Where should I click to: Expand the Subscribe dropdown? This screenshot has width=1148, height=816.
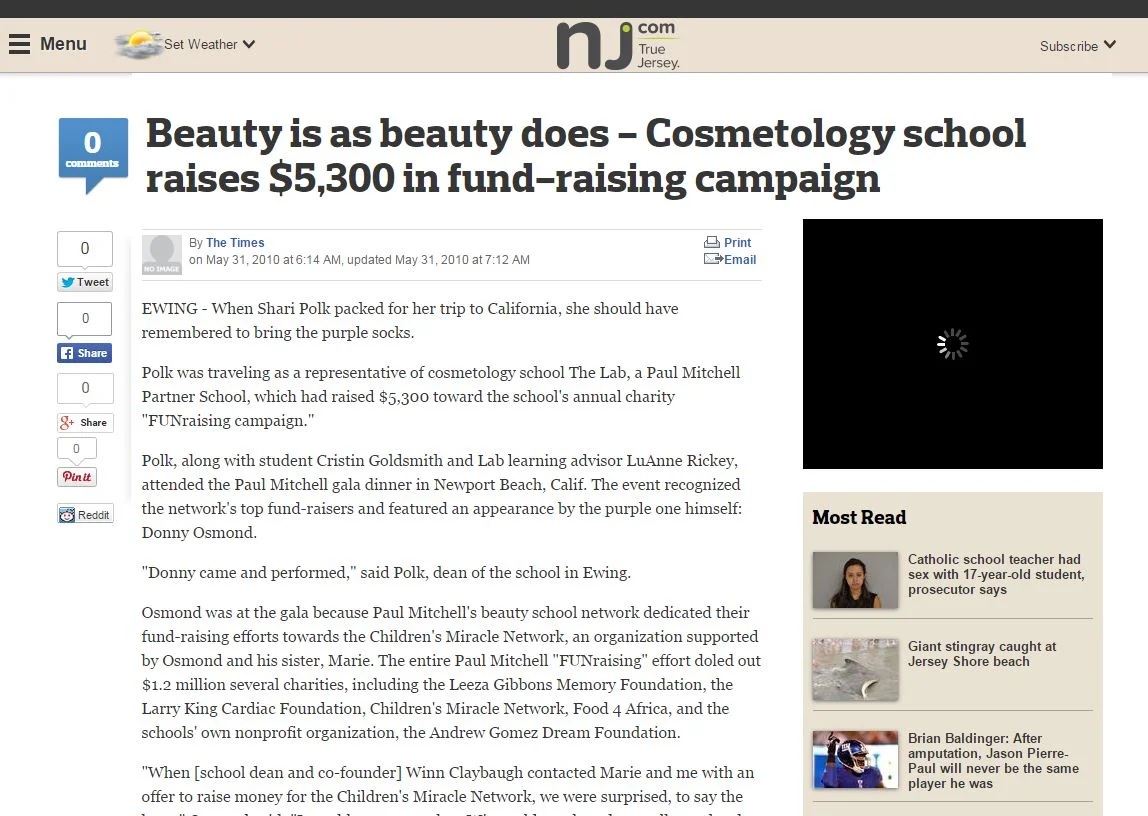(x=1078, y=45)
